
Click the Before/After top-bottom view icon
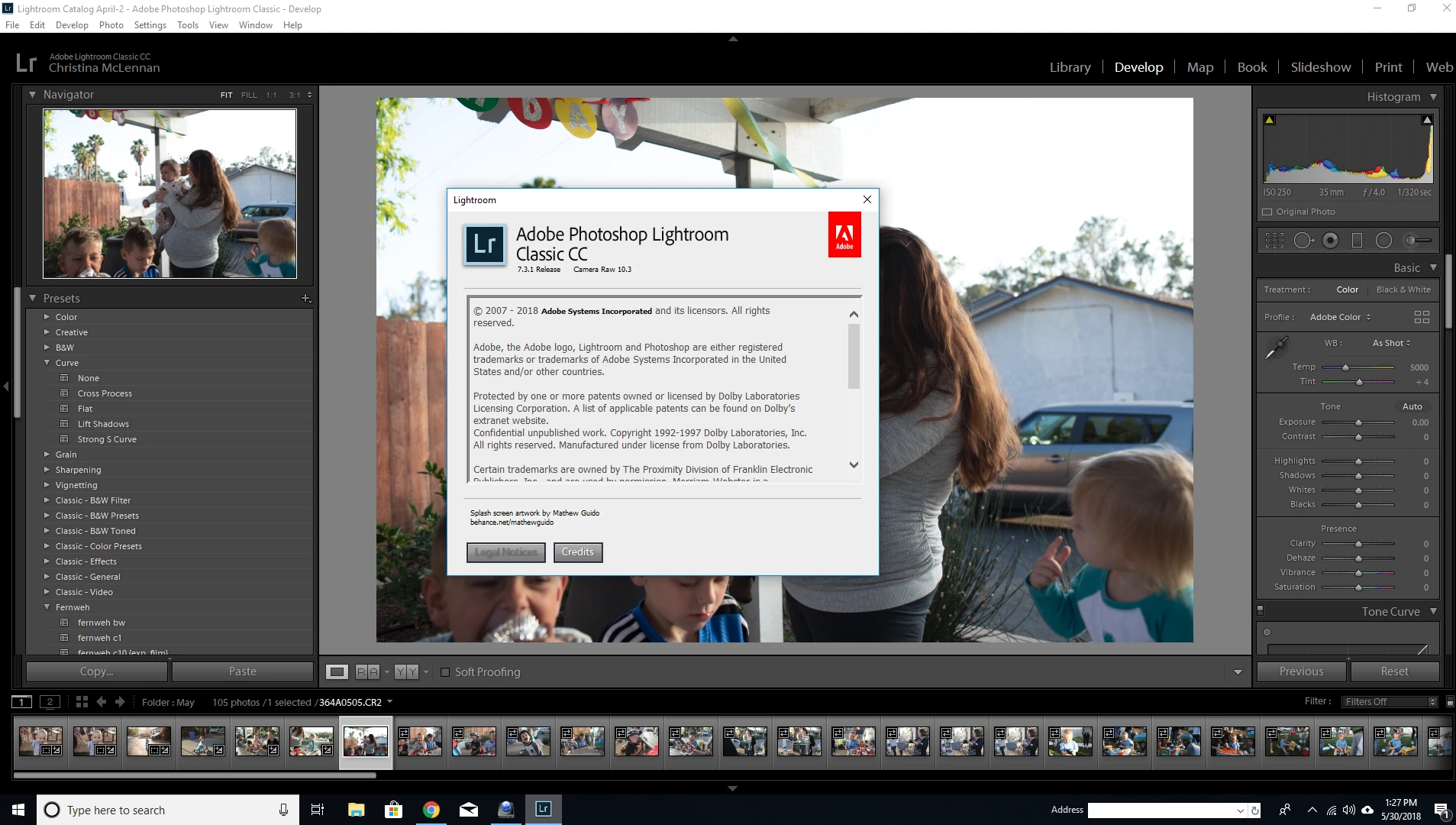tap(406, 672)
